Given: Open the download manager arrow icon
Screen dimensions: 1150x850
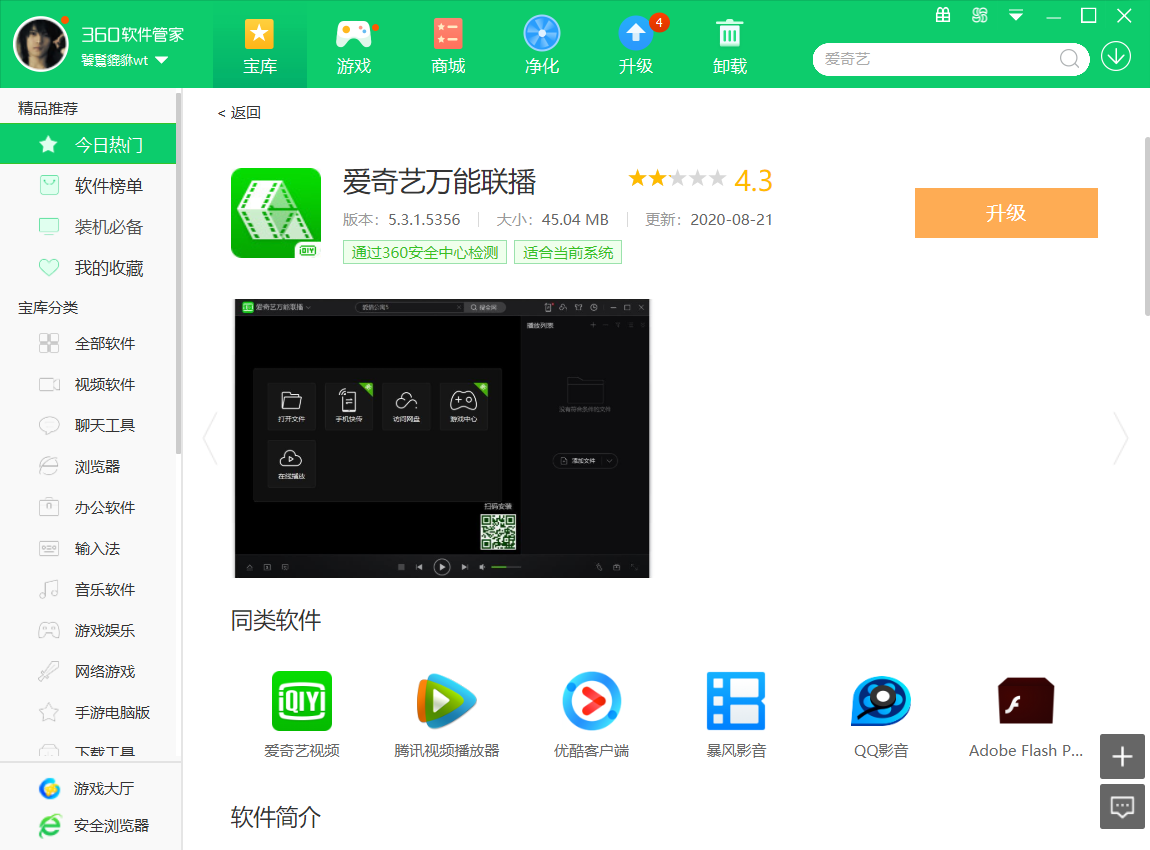Looking at the screenshot, I should [x=1115, y=57].
